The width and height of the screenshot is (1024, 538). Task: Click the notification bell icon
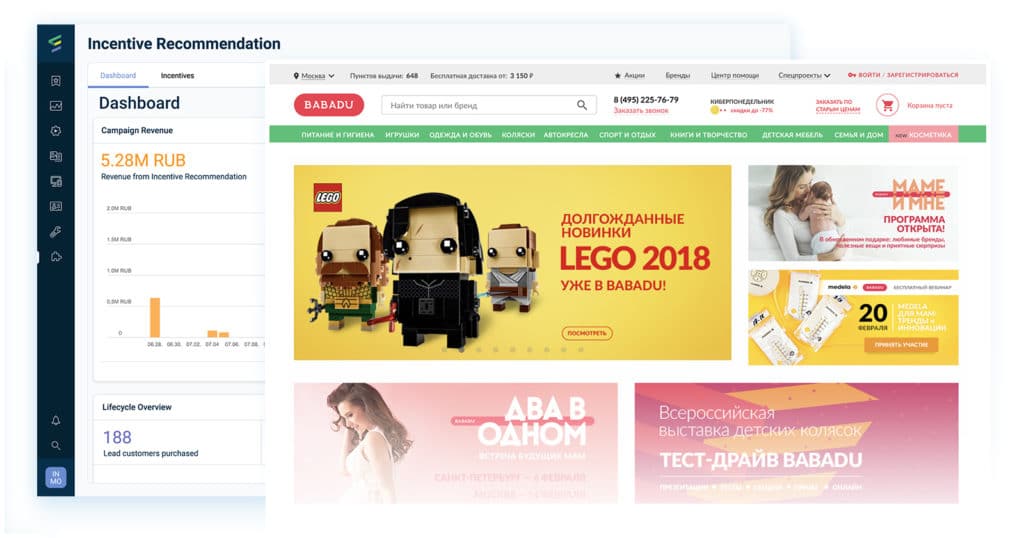click(56, 420)
